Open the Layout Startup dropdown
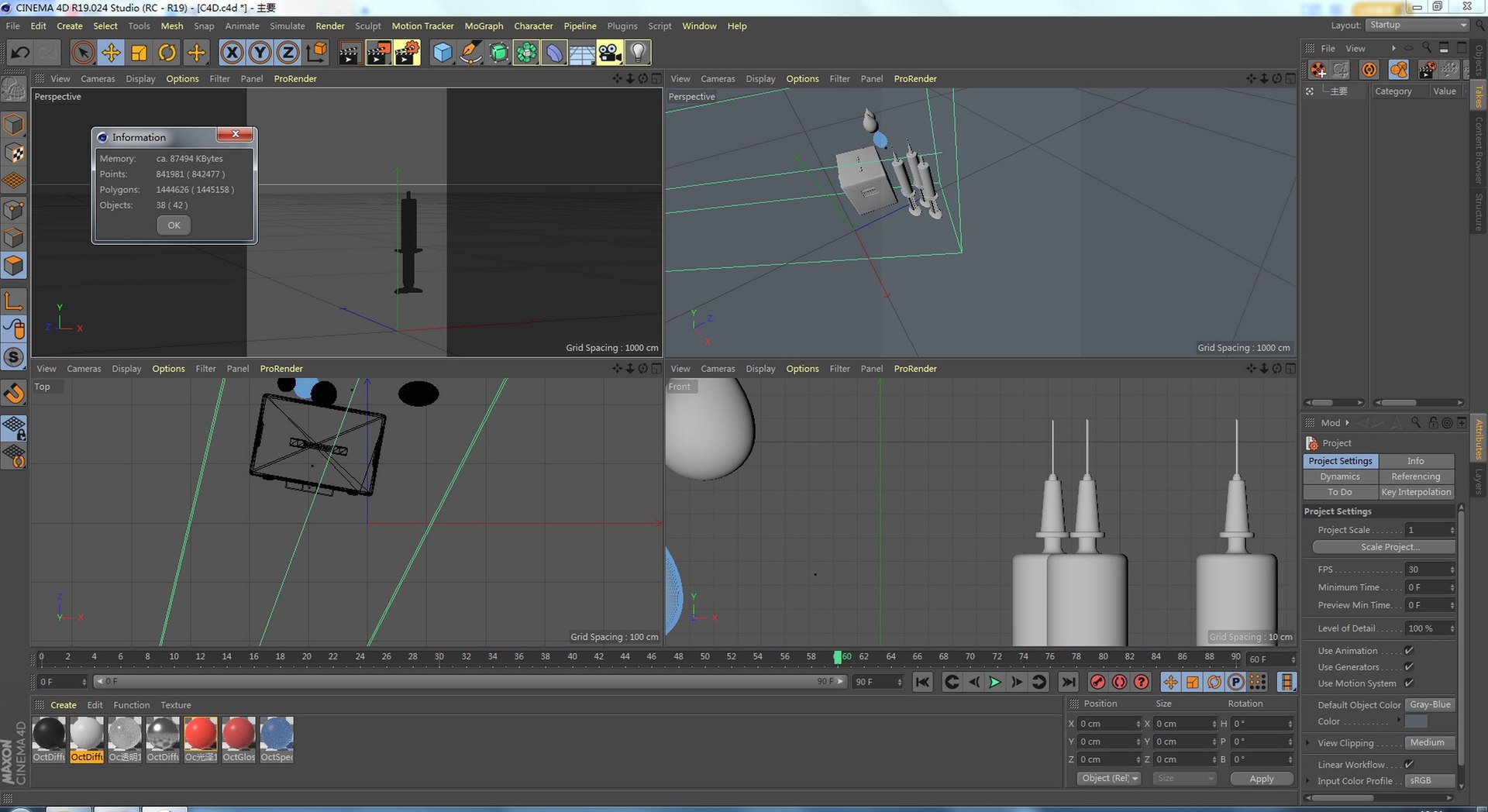The width and height of the screenshot is (1488, 812). [x=1417, y=25]
